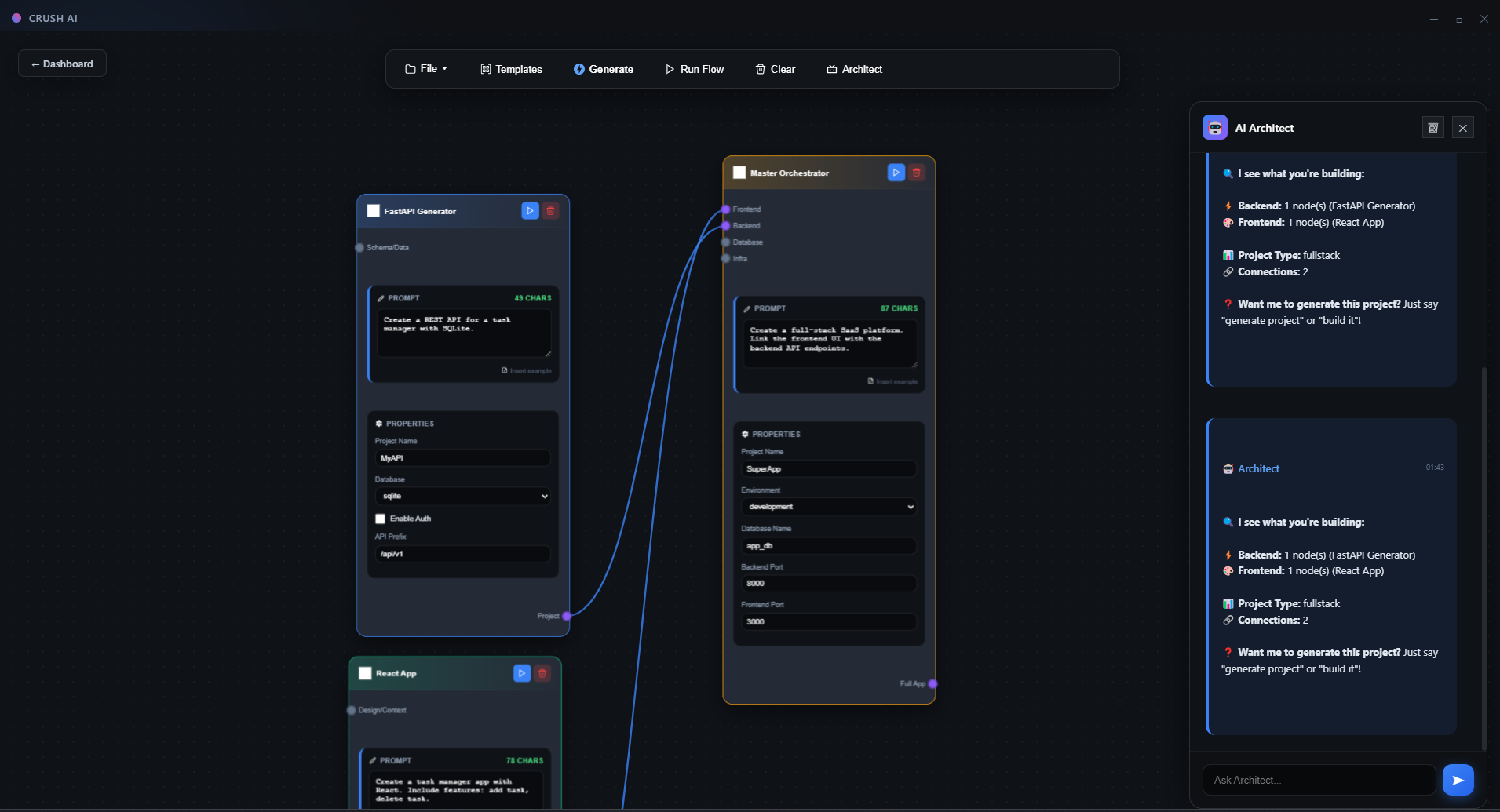This screenshot has width=1500, height=812.
Task: Click the React App node title
Action: coord(396,673)
